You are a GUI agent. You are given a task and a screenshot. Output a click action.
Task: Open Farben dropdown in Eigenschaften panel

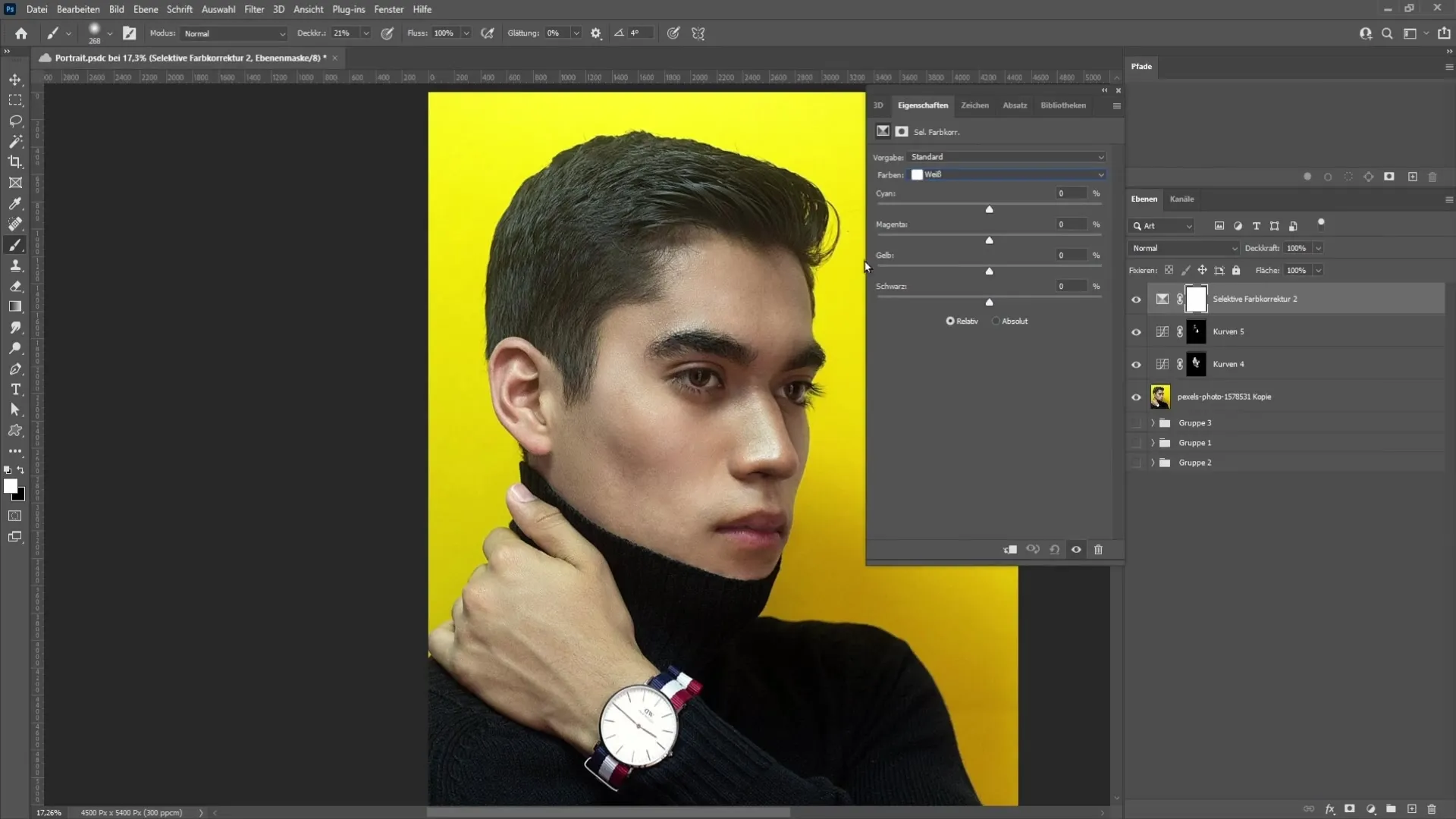point(1006,174)
